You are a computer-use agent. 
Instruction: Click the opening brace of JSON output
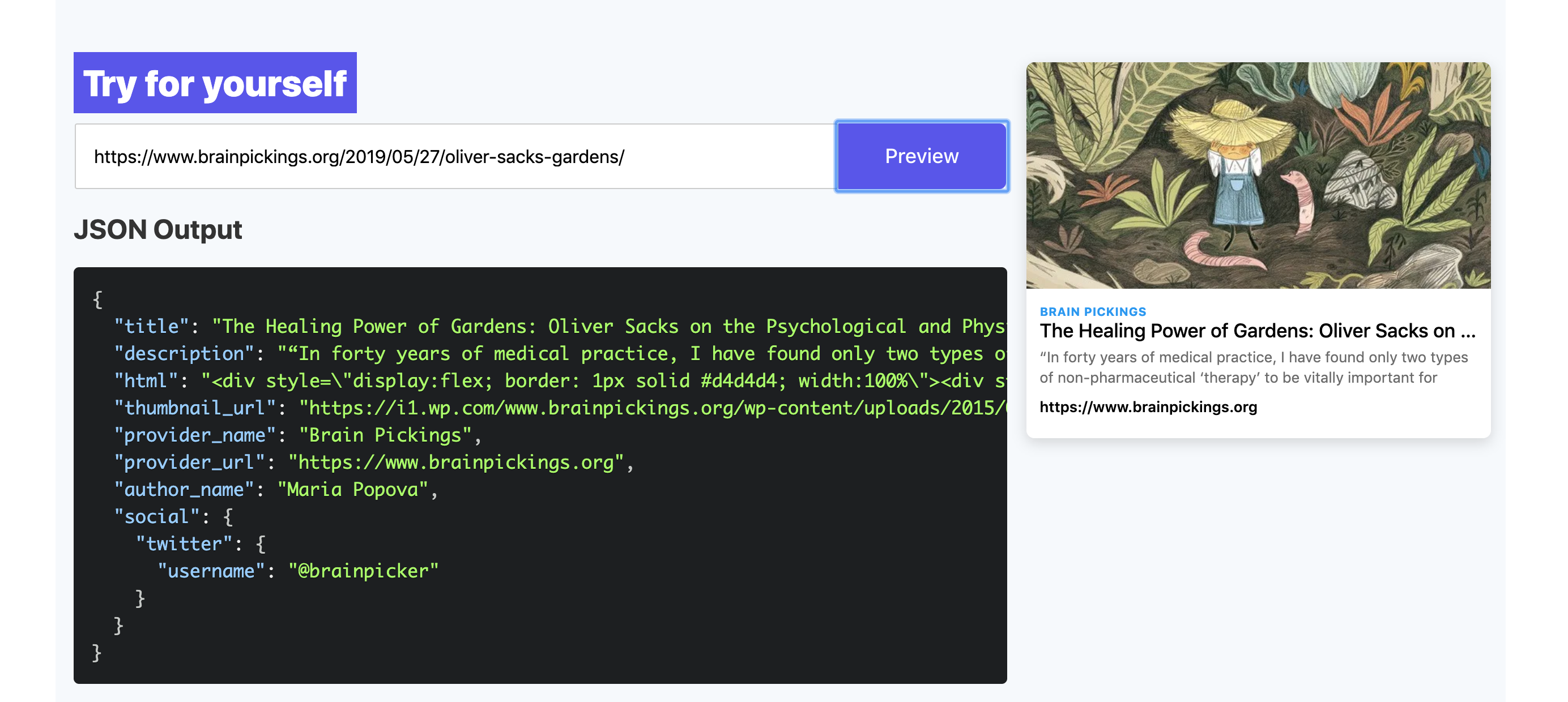97,299
